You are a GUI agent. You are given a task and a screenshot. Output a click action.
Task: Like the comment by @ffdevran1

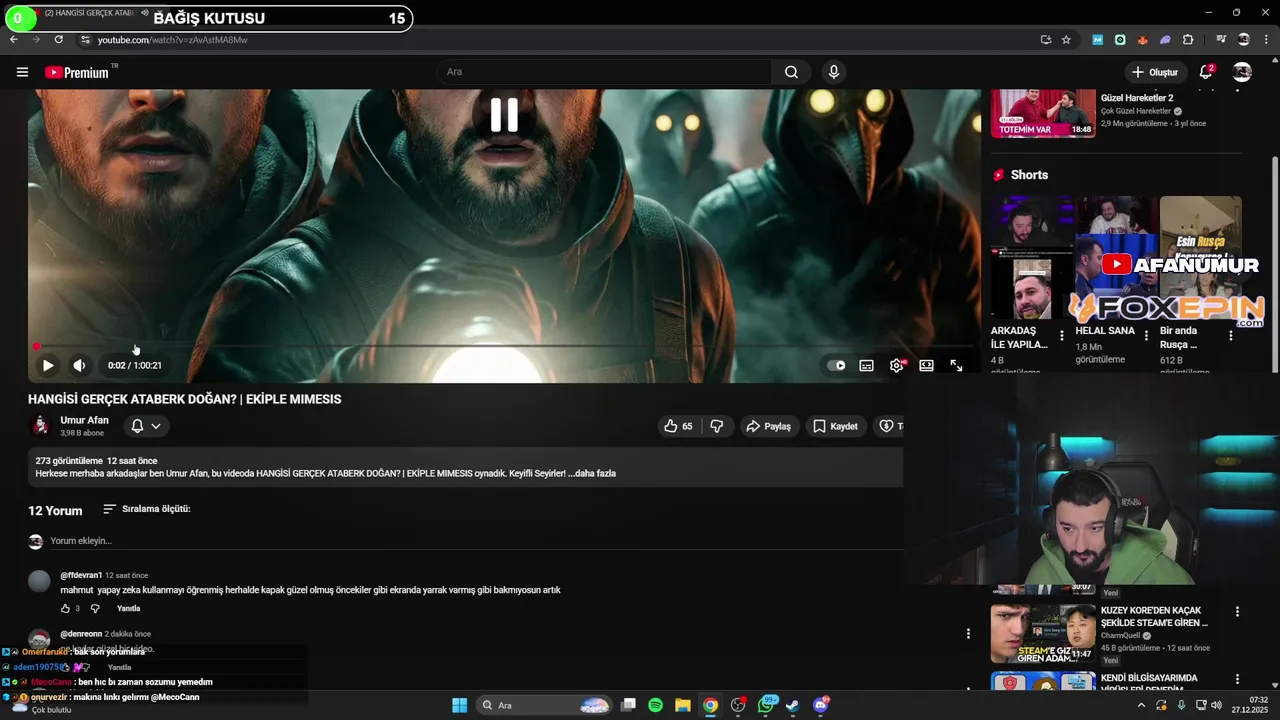pos(65,608)
